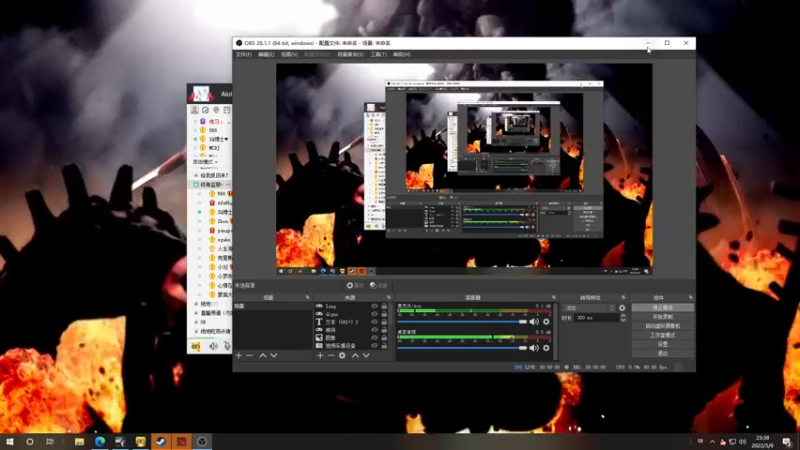Mute the 麦克风/Aux channel speaker icon
800x450 pixels.
(534, 321)
